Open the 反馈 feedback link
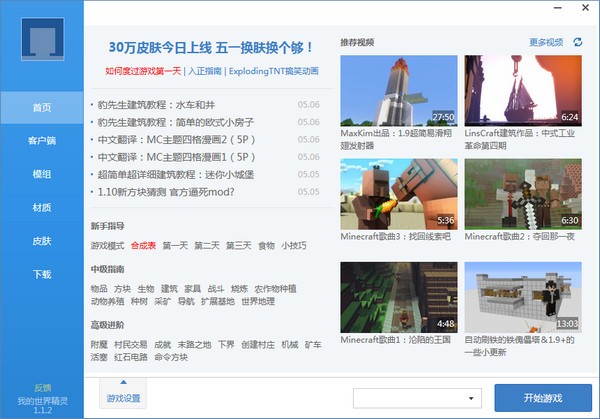This screenshot has width=600, height=419. click(x=42, y=388)
